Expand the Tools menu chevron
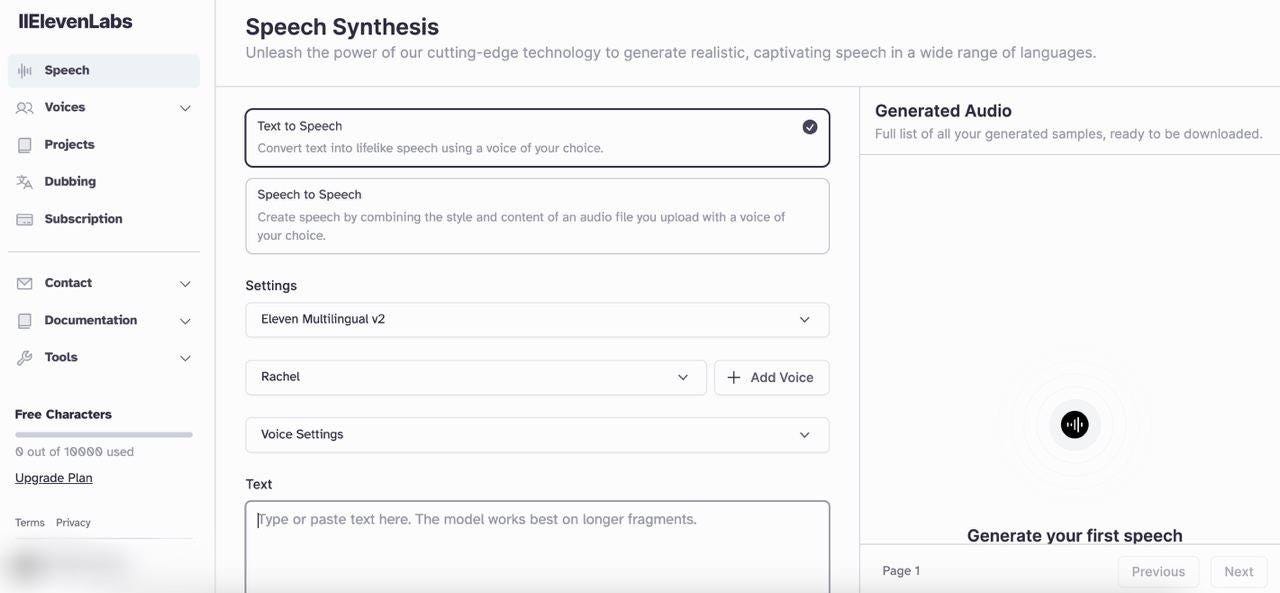This screenshot has height=593, width=1280. tap(185, 358)
